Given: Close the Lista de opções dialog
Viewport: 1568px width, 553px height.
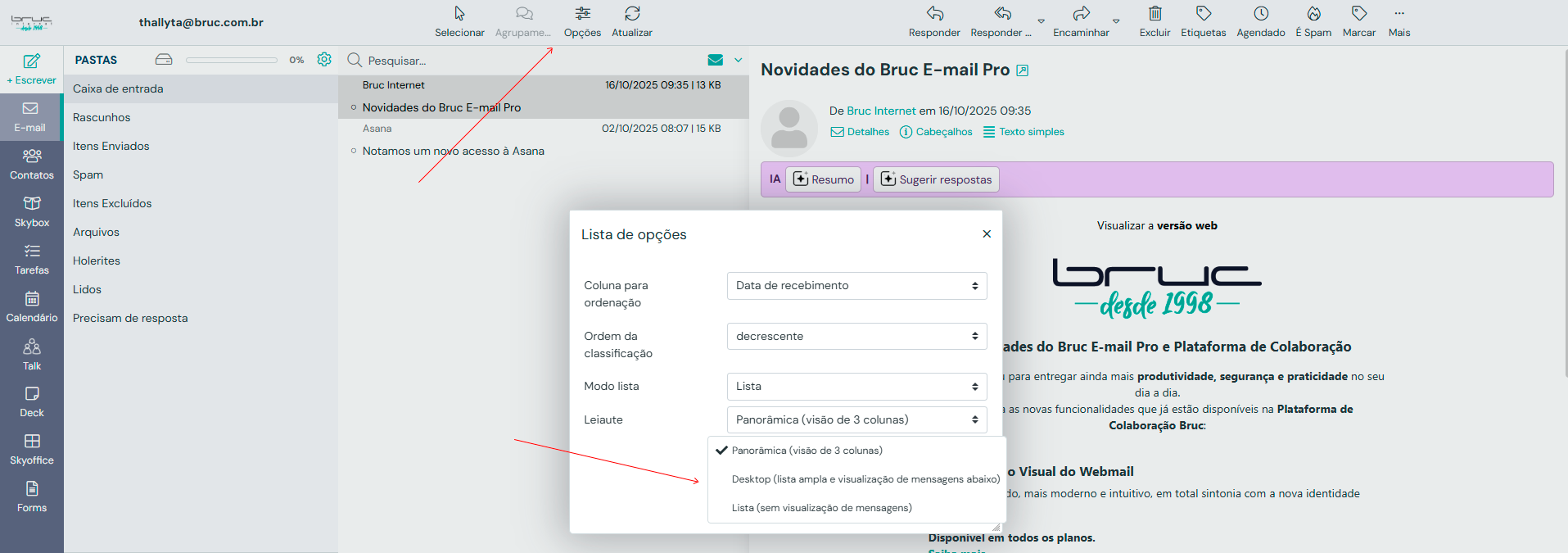Looking at the screenshot, I should pos(987,234).
